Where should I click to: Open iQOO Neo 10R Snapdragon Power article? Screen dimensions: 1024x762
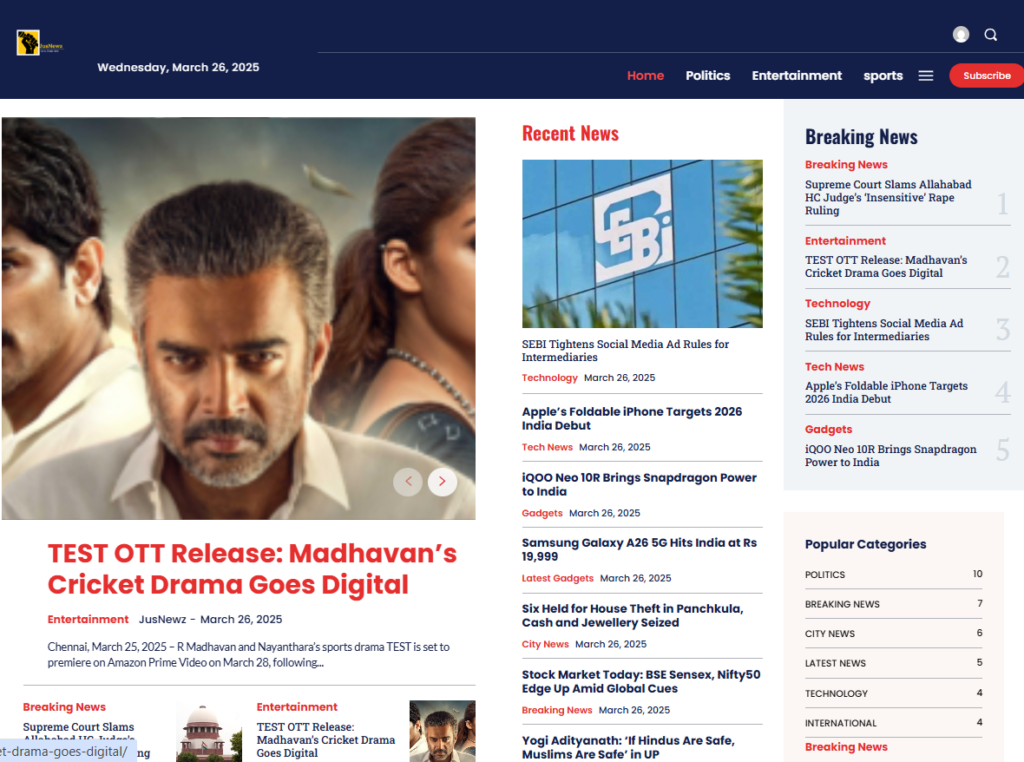pyautogui.click(x=639, y=484)
